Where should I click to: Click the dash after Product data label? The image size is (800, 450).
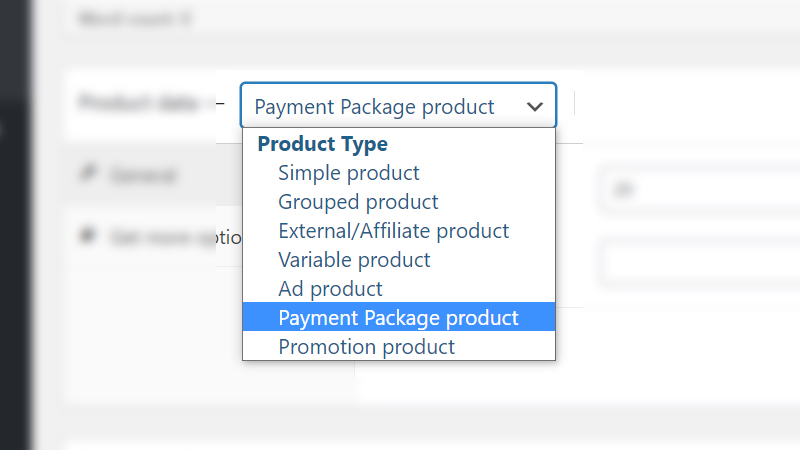tap(219, 102)
